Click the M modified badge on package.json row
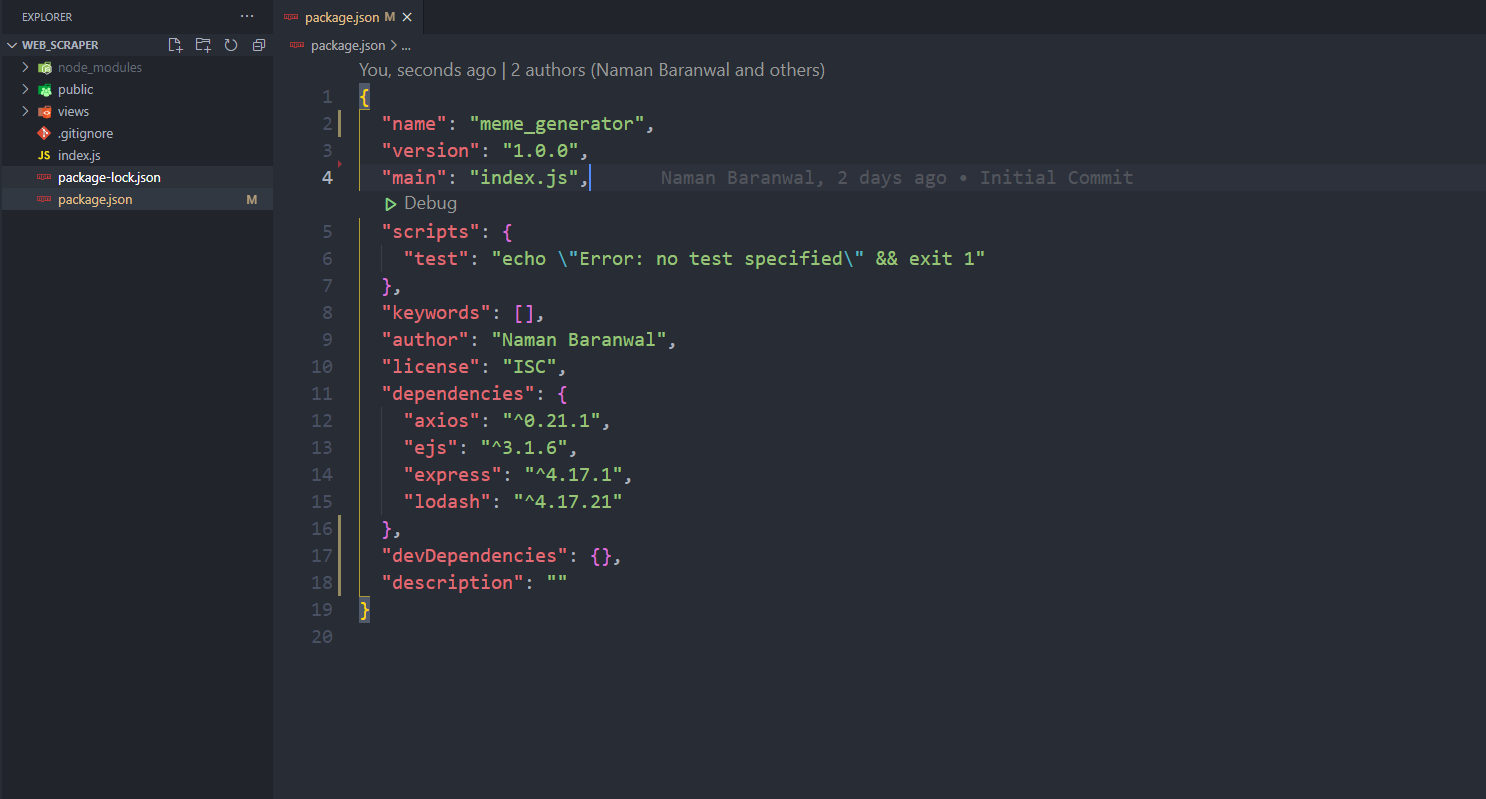Viewport: 1486px width, 799px height. click(x=252, y=199)
